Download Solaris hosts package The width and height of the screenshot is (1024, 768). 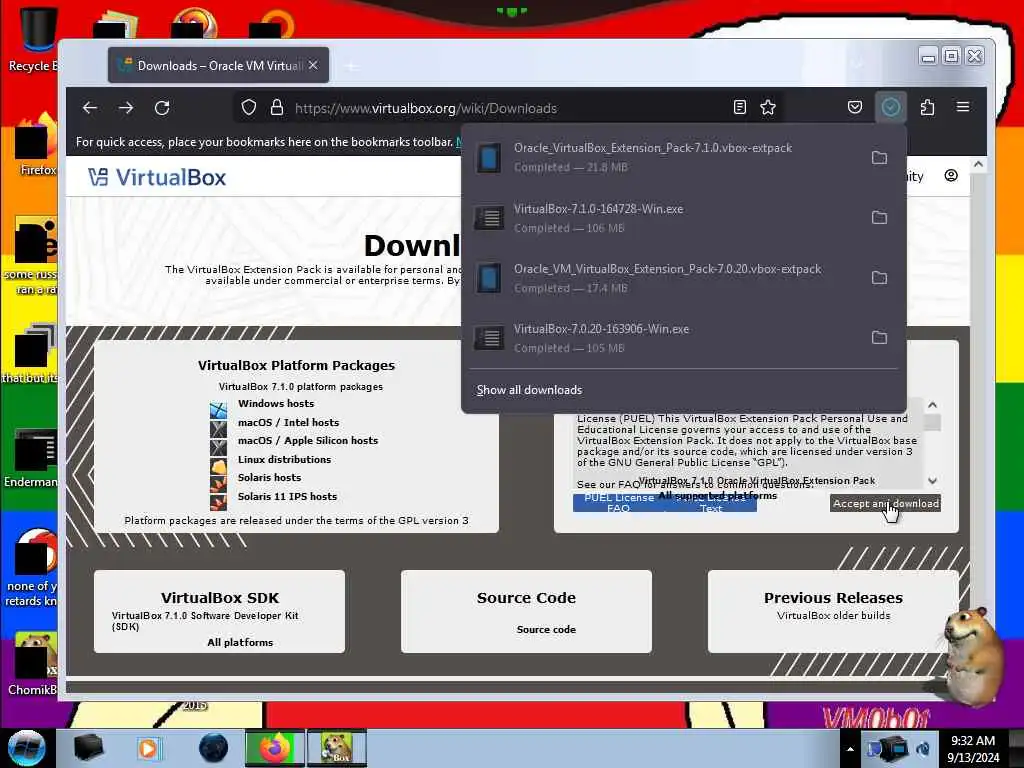pos(269,478)
